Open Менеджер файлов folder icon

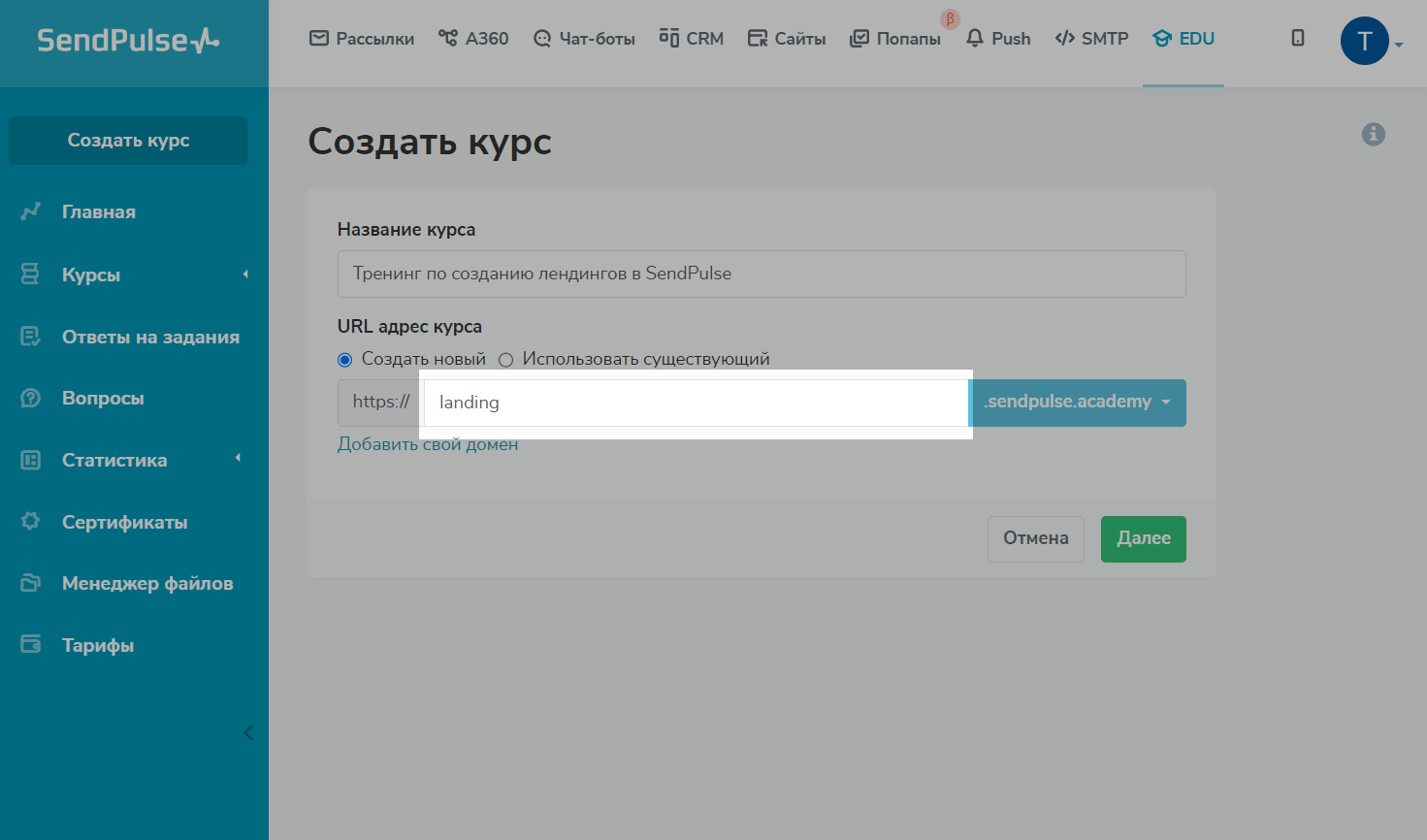click(31, 583)
